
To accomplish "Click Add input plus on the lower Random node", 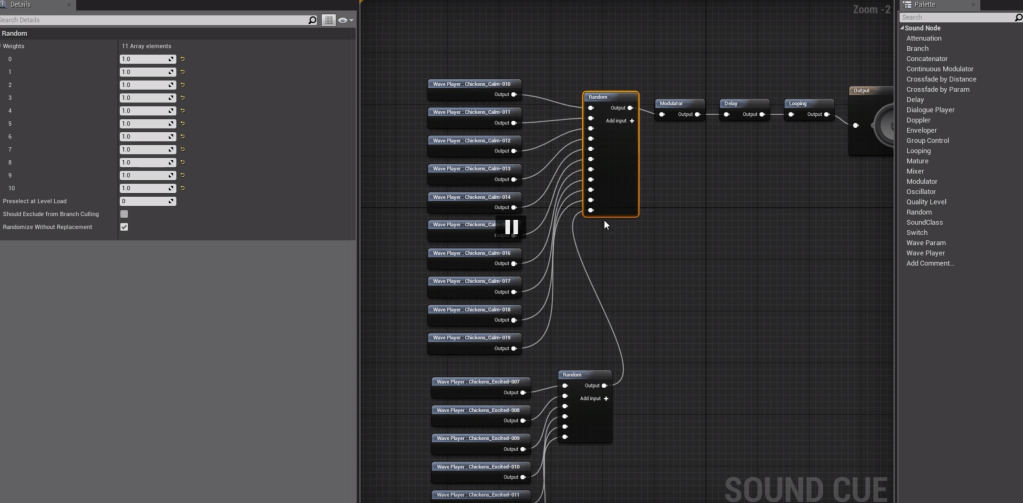I will (x=606, y=398).
